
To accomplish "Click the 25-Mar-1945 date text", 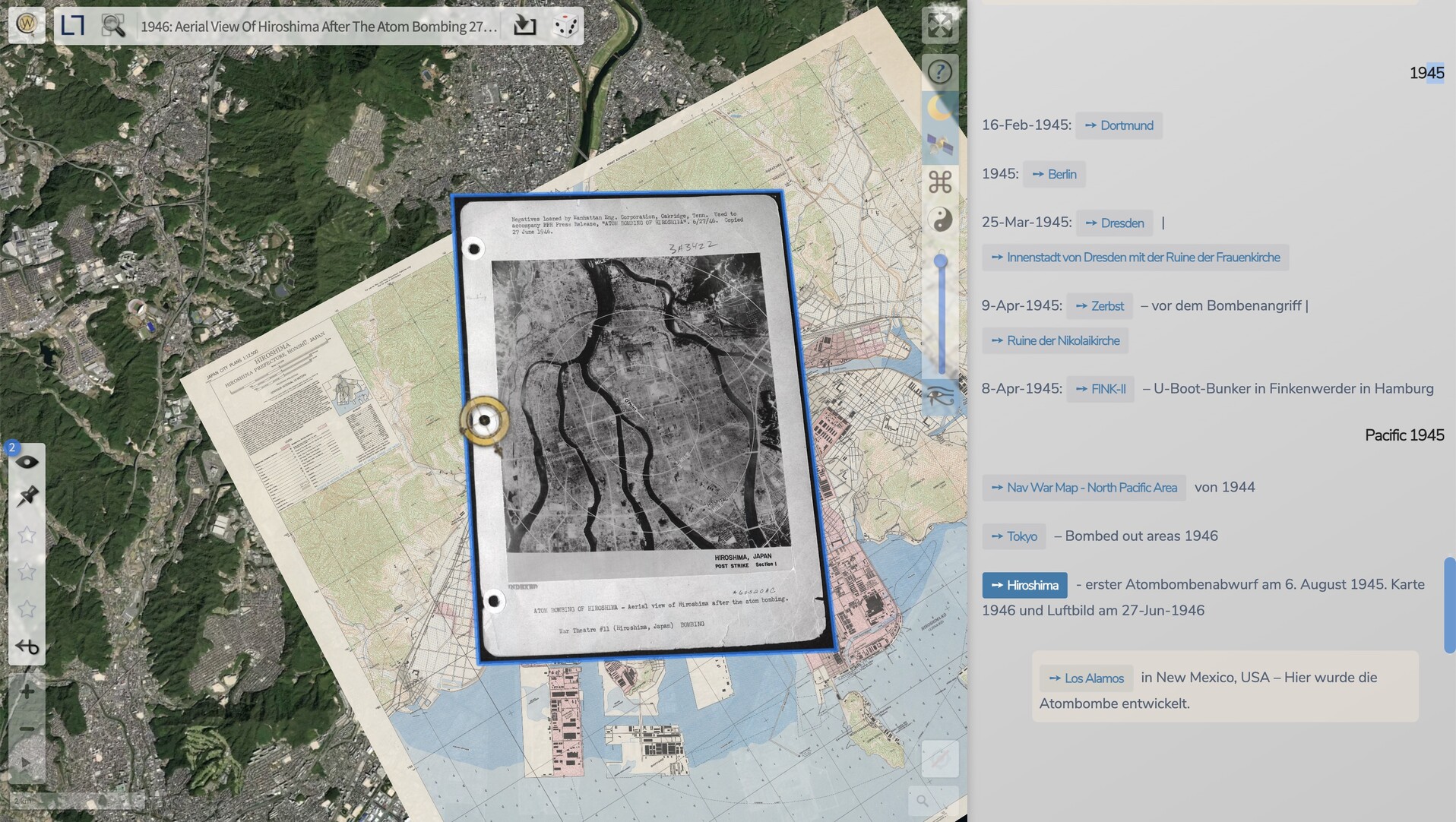I will click(x=1027, y=222).
